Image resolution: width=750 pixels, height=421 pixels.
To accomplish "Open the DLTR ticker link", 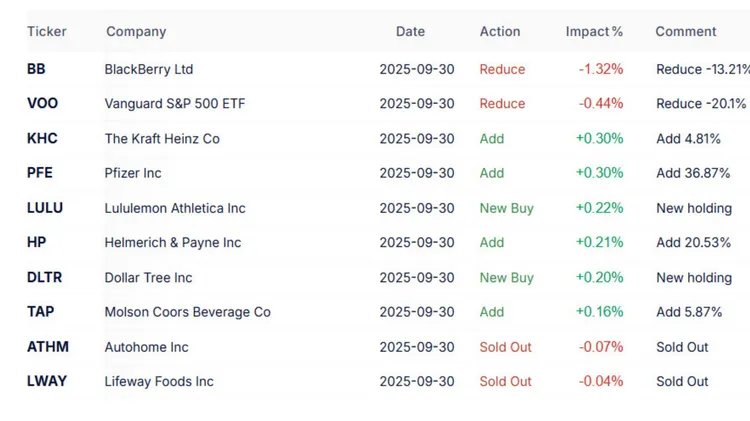I will 44,277.
